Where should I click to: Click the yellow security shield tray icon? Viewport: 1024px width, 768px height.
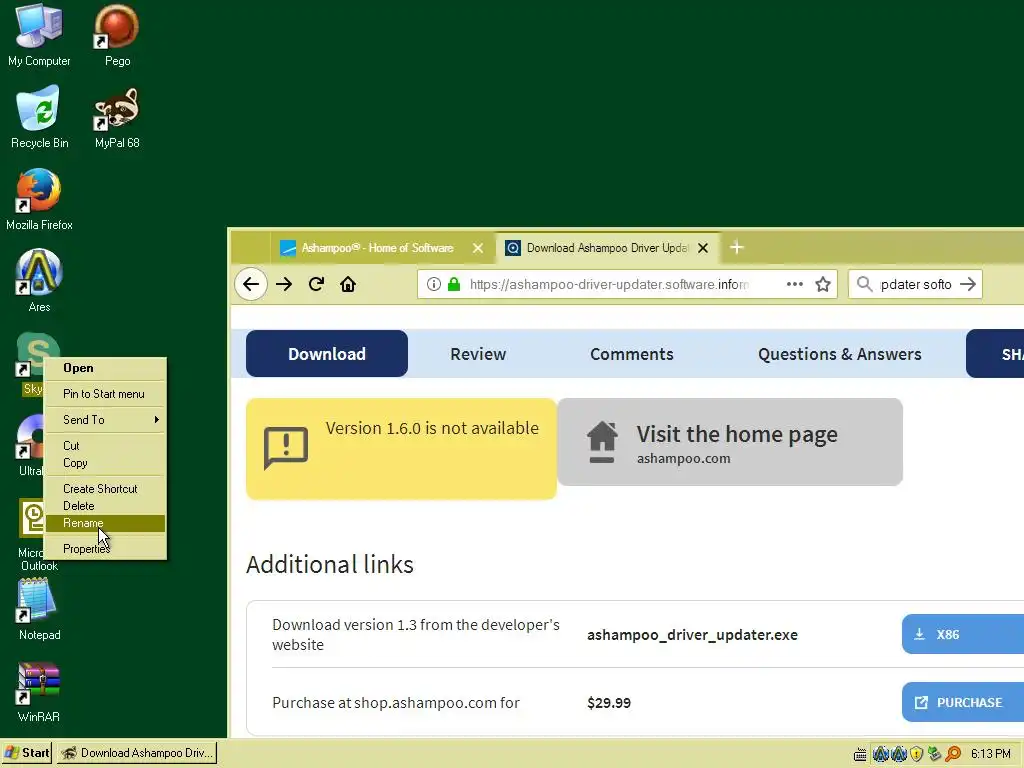(x=917, y=754)
